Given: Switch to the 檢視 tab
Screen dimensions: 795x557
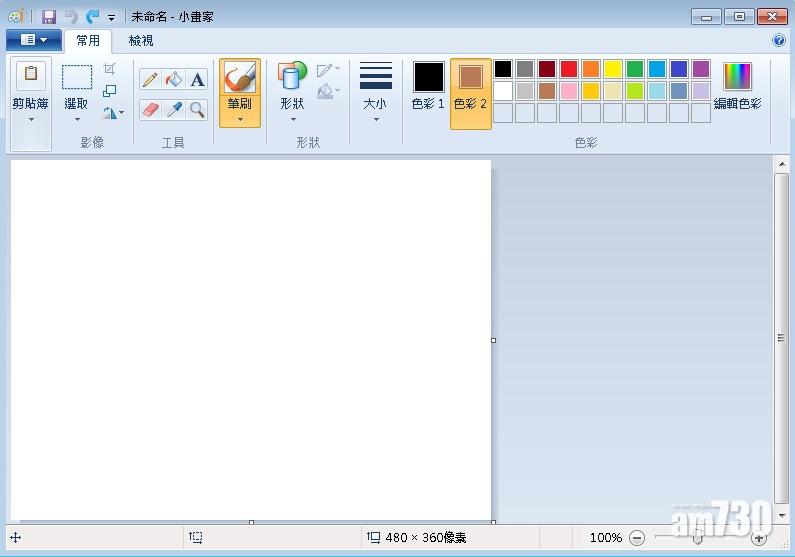Looking at the screenshot, I should [x=141, y=41].
